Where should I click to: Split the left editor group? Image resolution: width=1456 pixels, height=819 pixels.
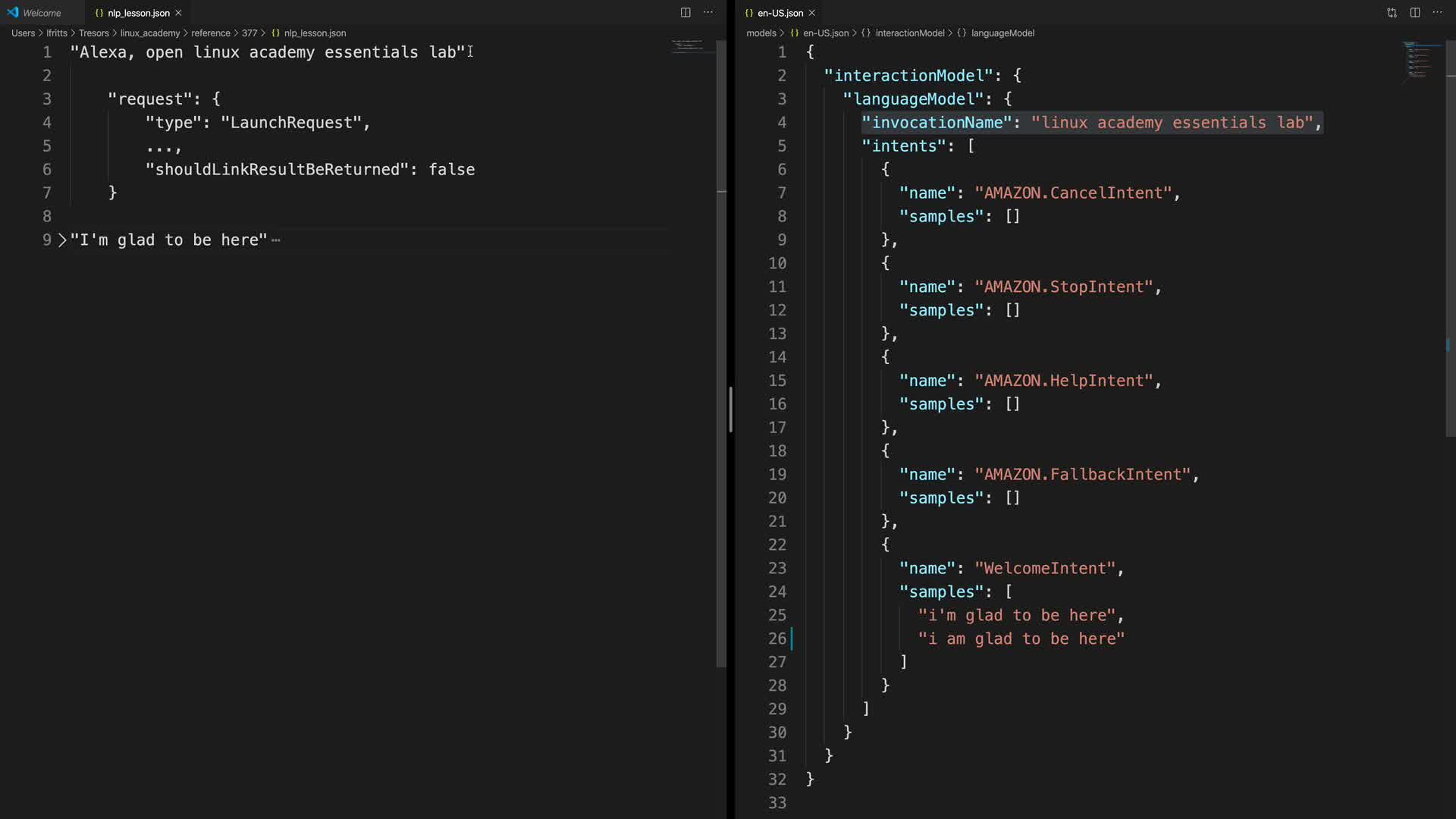[x=685, y=12]
